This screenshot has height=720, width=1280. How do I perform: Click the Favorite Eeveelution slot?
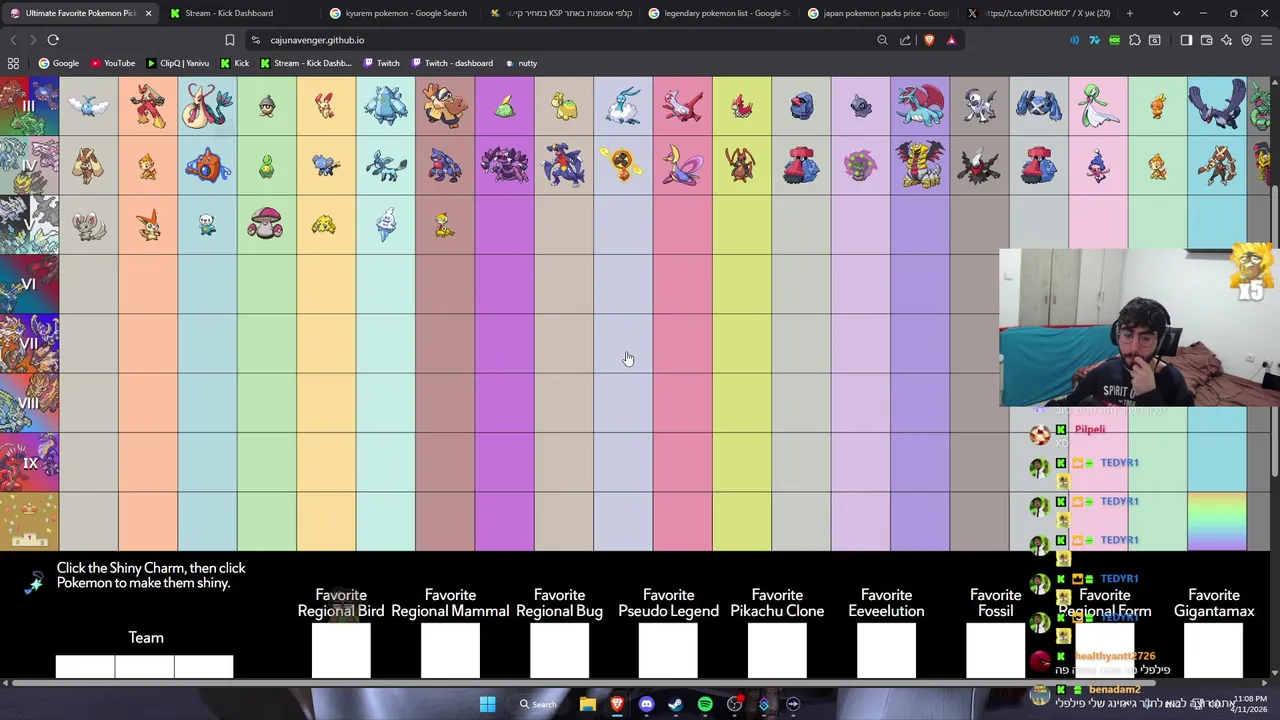tap(886, 650)
